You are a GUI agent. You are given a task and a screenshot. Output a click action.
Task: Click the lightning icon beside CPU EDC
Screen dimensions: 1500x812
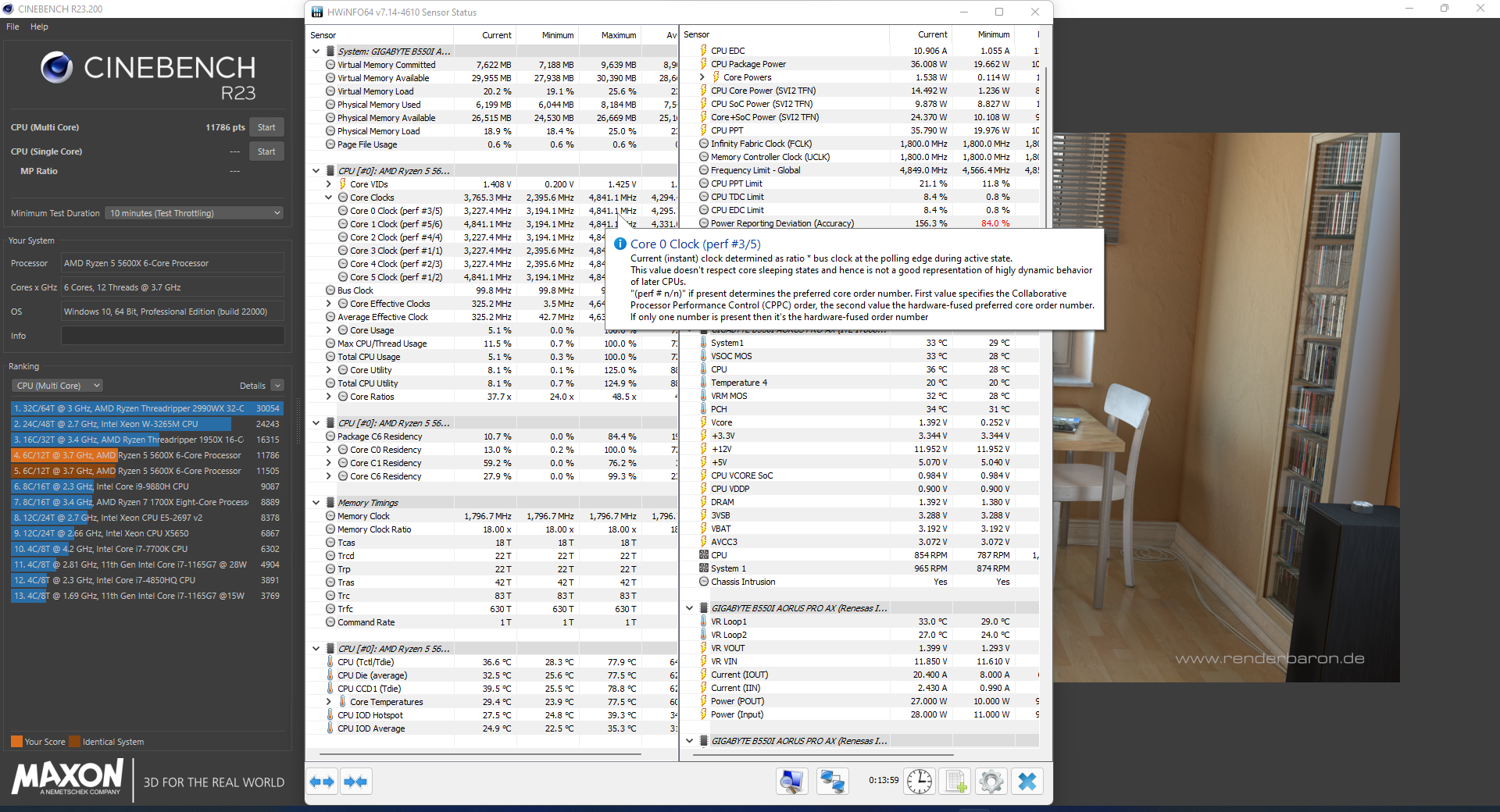pos(703,51)
